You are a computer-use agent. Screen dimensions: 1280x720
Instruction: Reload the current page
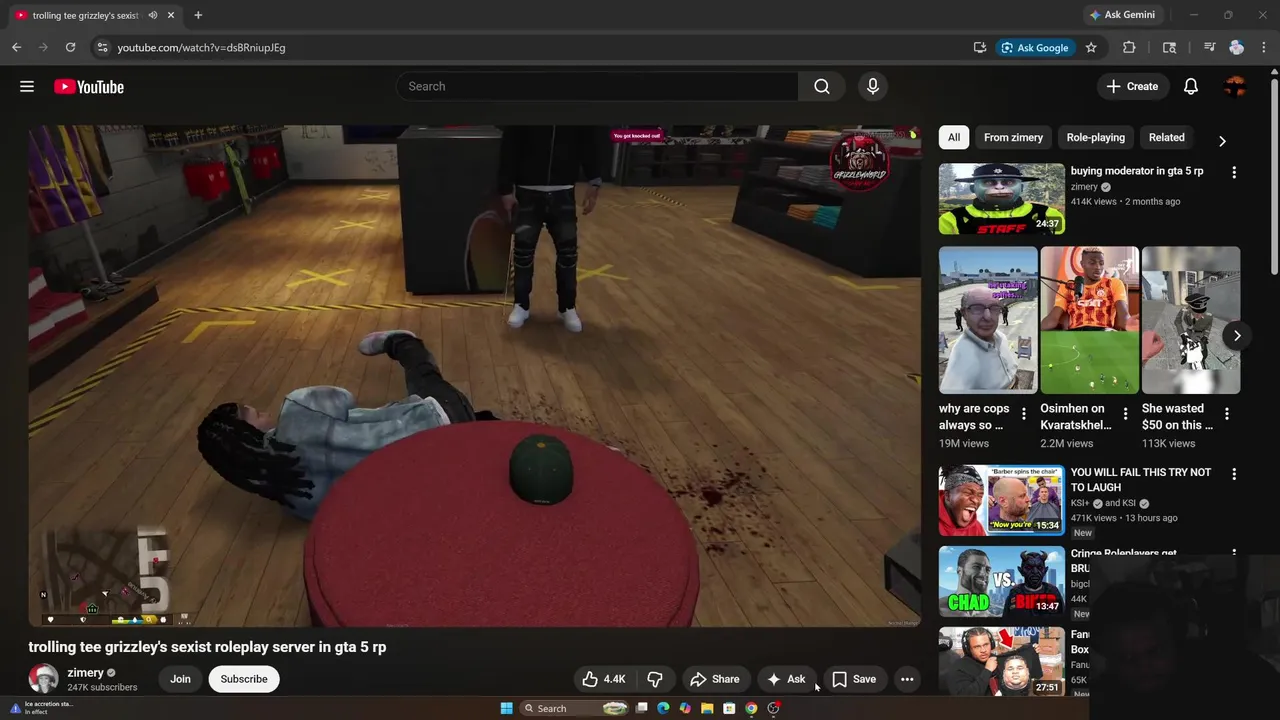(70, 47)
